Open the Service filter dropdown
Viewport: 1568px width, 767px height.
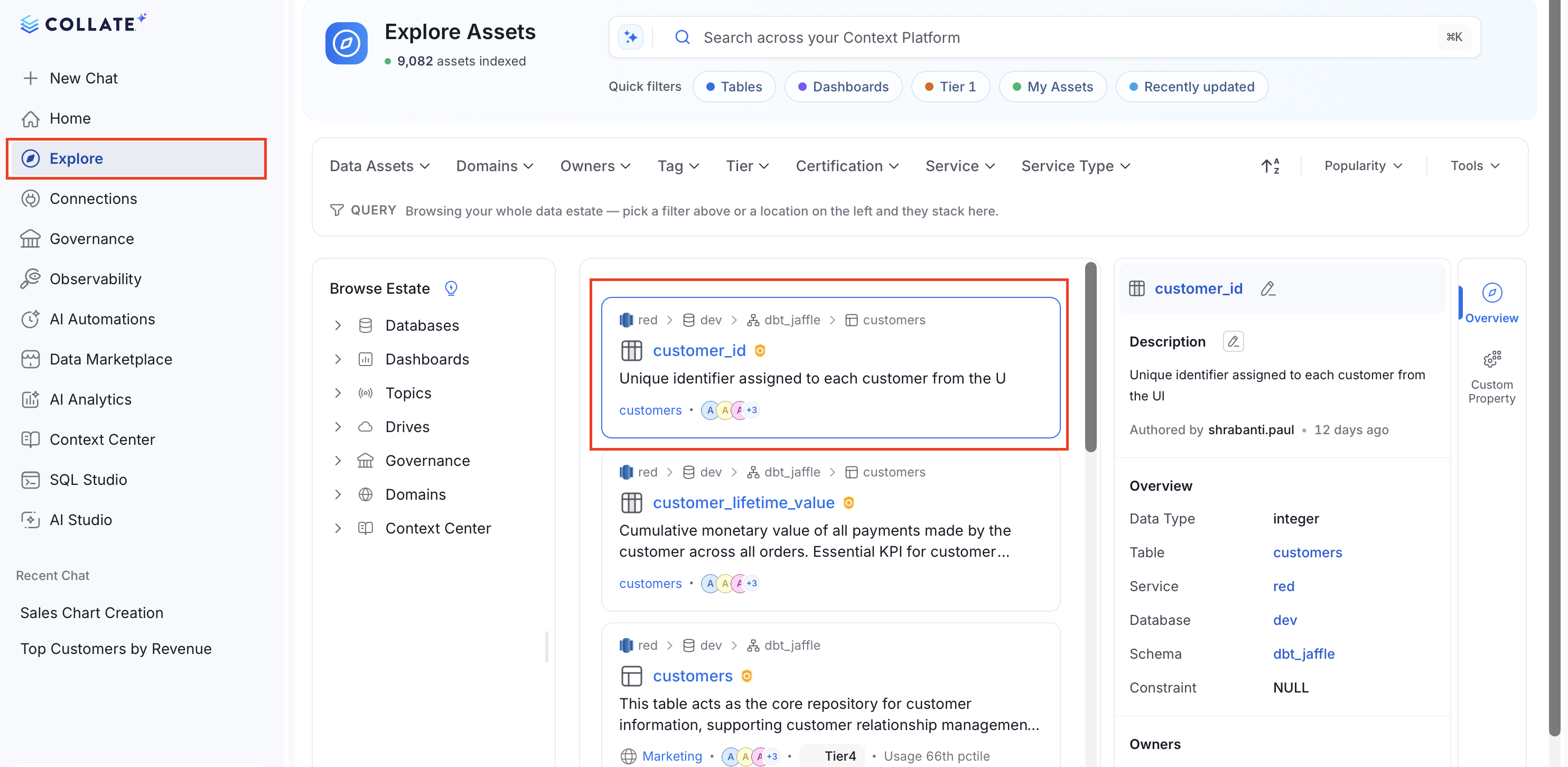[960, 165]
